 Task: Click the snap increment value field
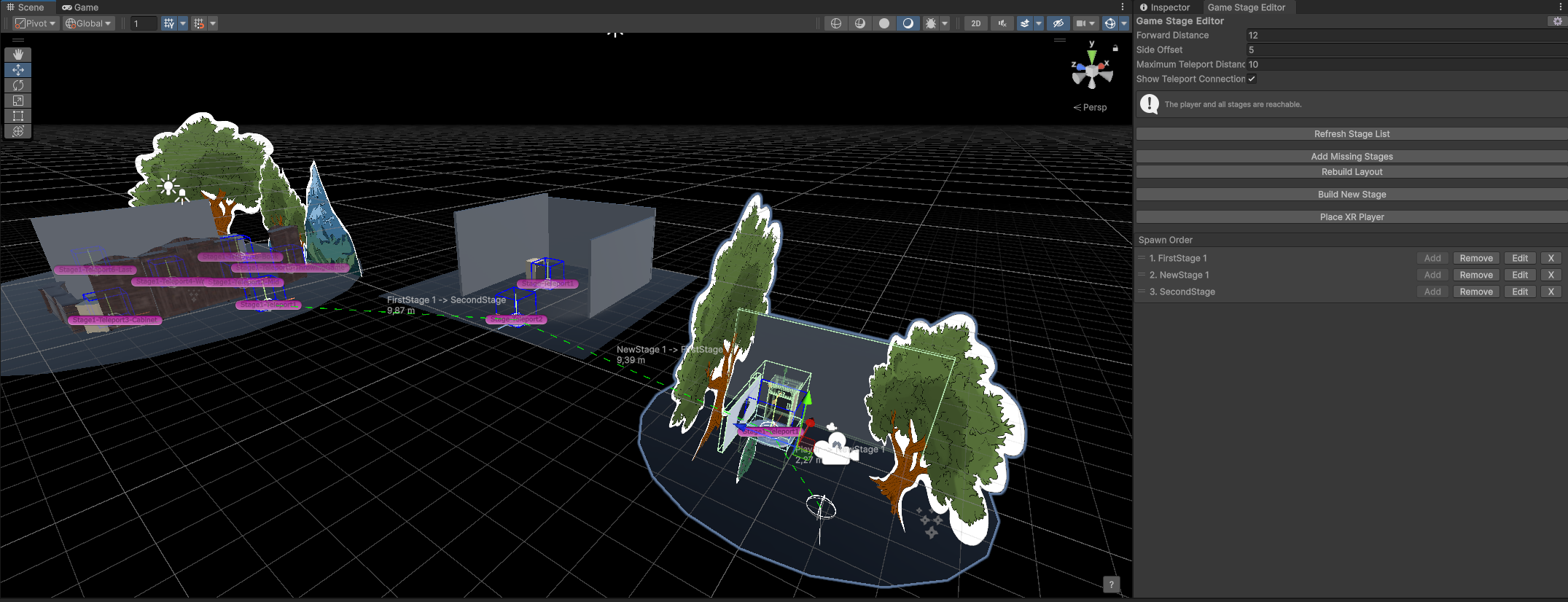(x=144, y=23)
